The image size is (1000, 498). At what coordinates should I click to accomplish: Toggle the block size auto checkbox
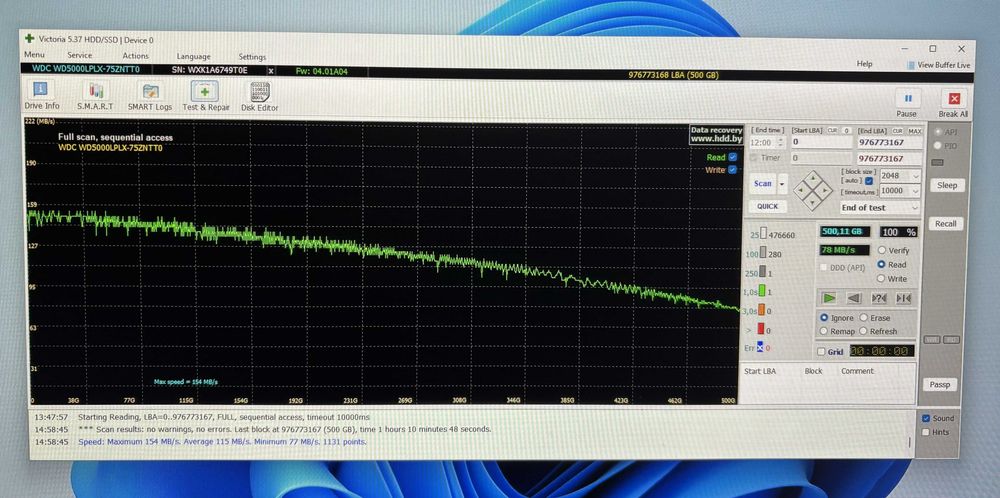(869, 181)
